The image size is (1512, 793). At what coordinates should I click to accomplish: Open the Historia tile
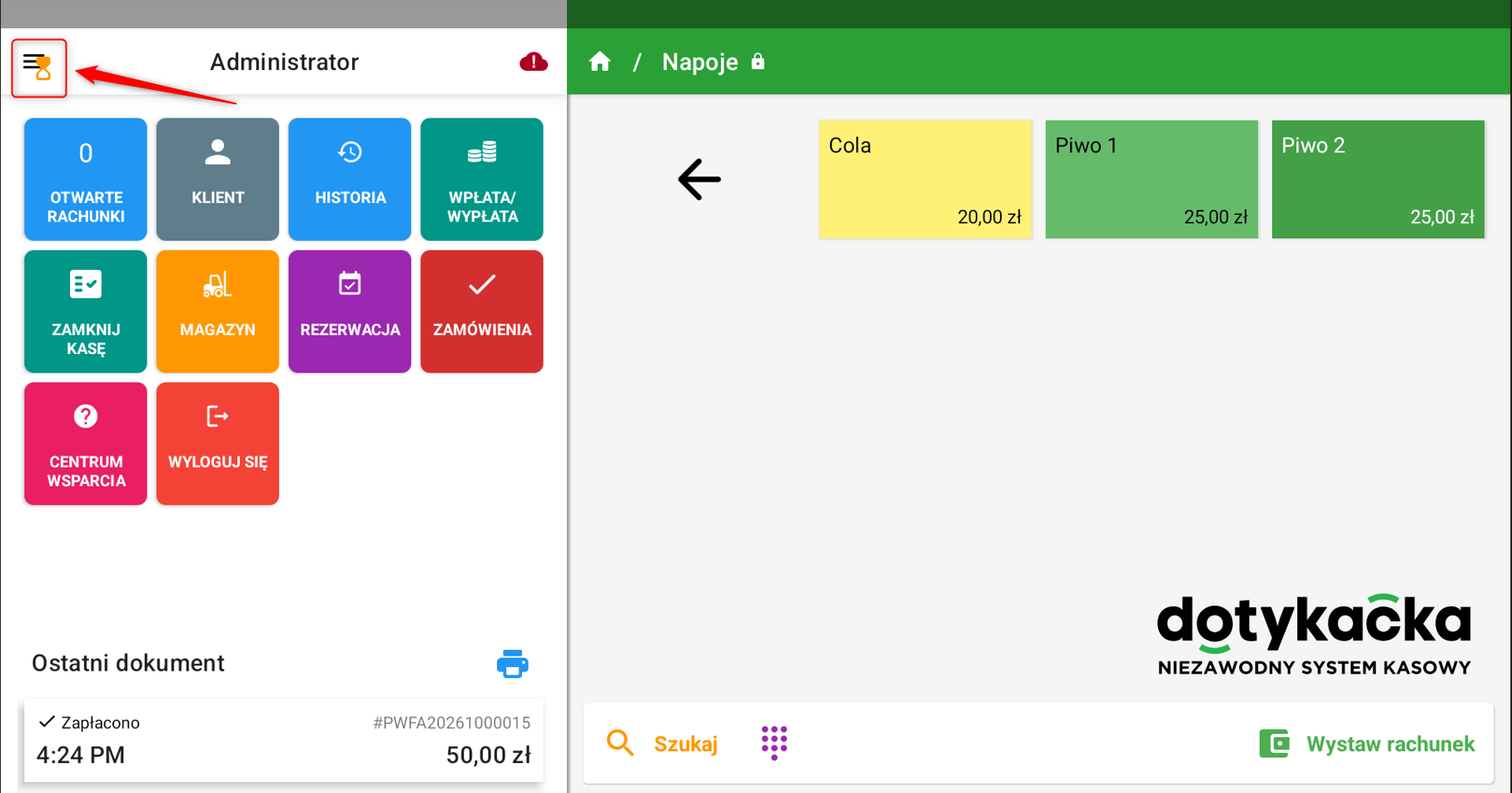[350, 179]
